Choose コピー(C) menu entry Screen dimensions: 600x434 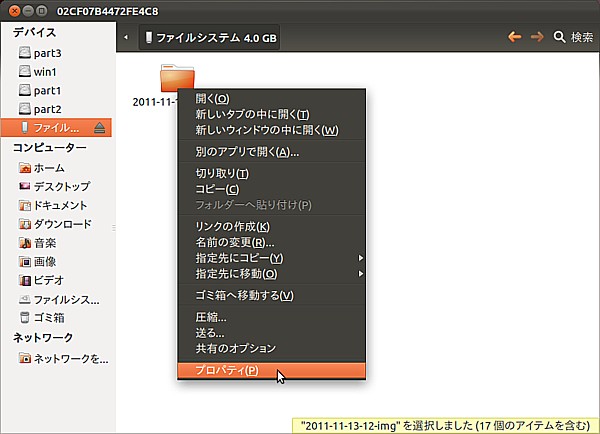[272, 189]
